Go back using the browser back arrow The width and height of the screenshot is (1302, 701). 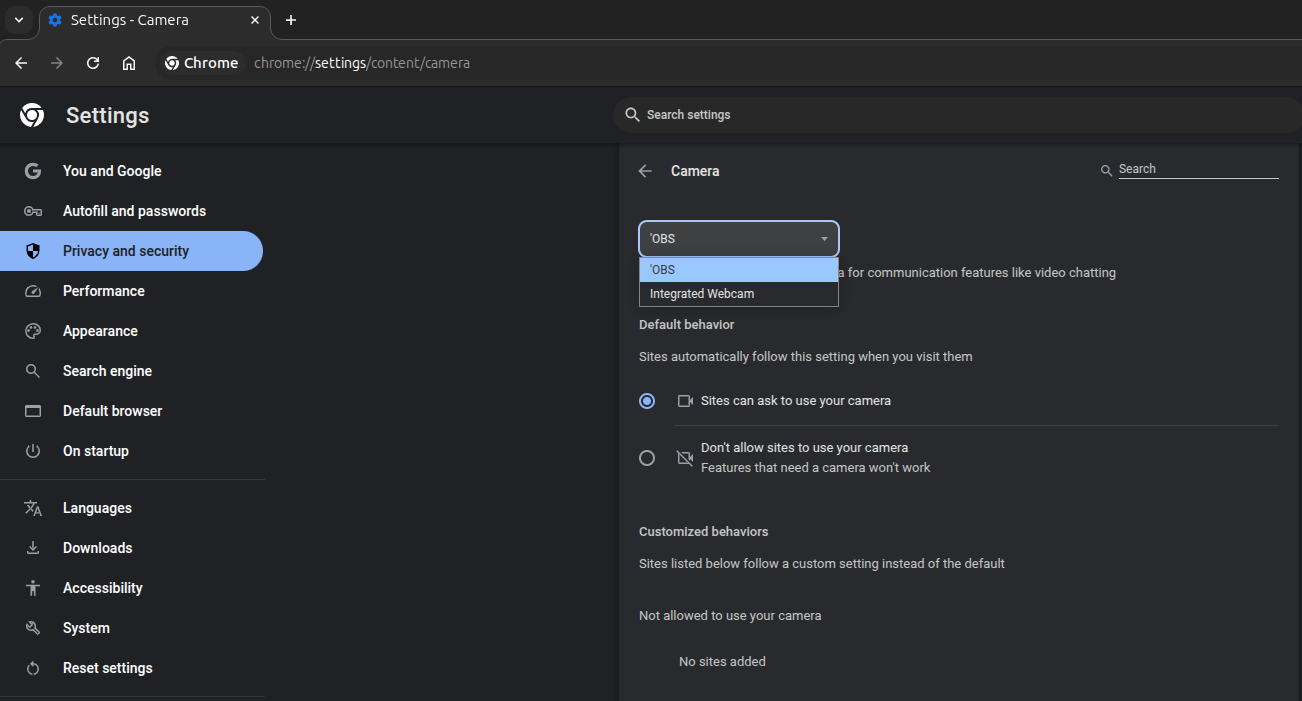21,63
